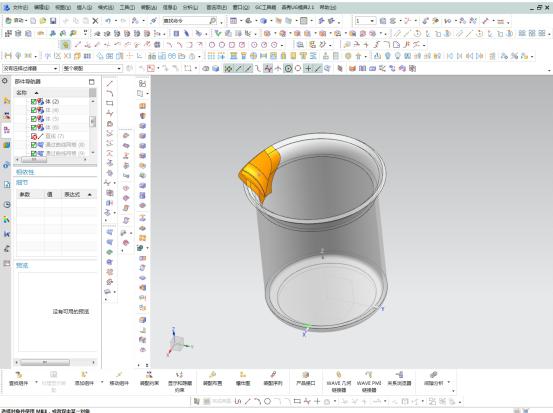Select the Line tool in sketch toolbar

110,83
